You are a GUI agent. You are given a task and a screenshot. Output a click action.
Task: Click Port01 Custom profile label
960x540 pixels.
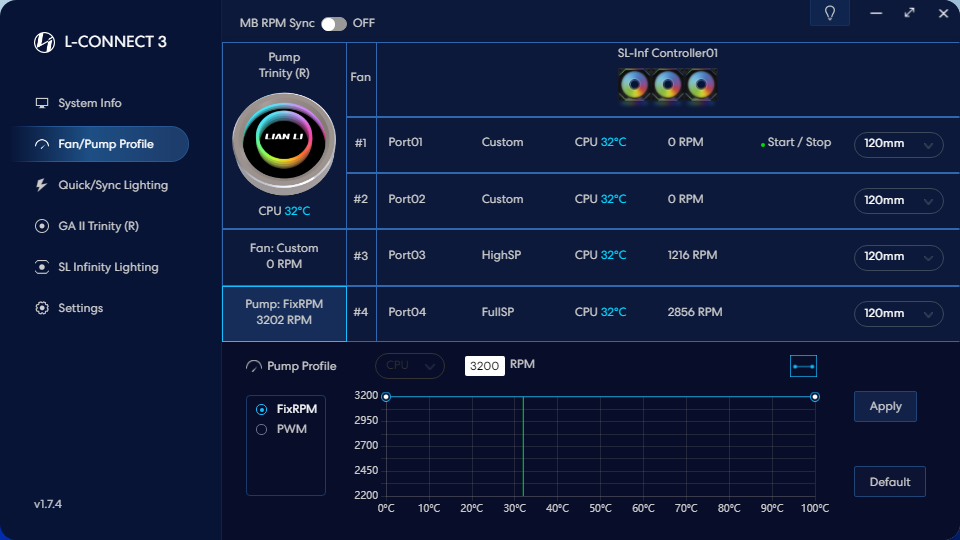502,142
